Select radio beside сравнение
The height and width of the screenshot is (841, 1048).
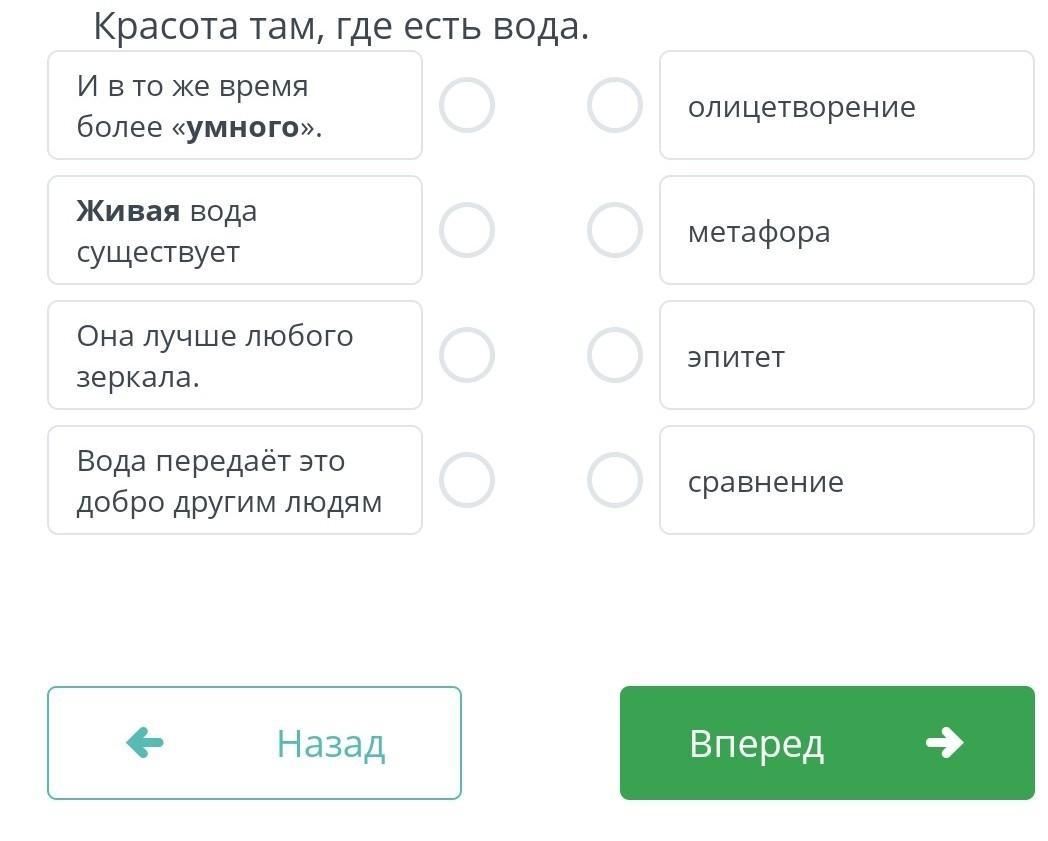click(x=614, y=480)
